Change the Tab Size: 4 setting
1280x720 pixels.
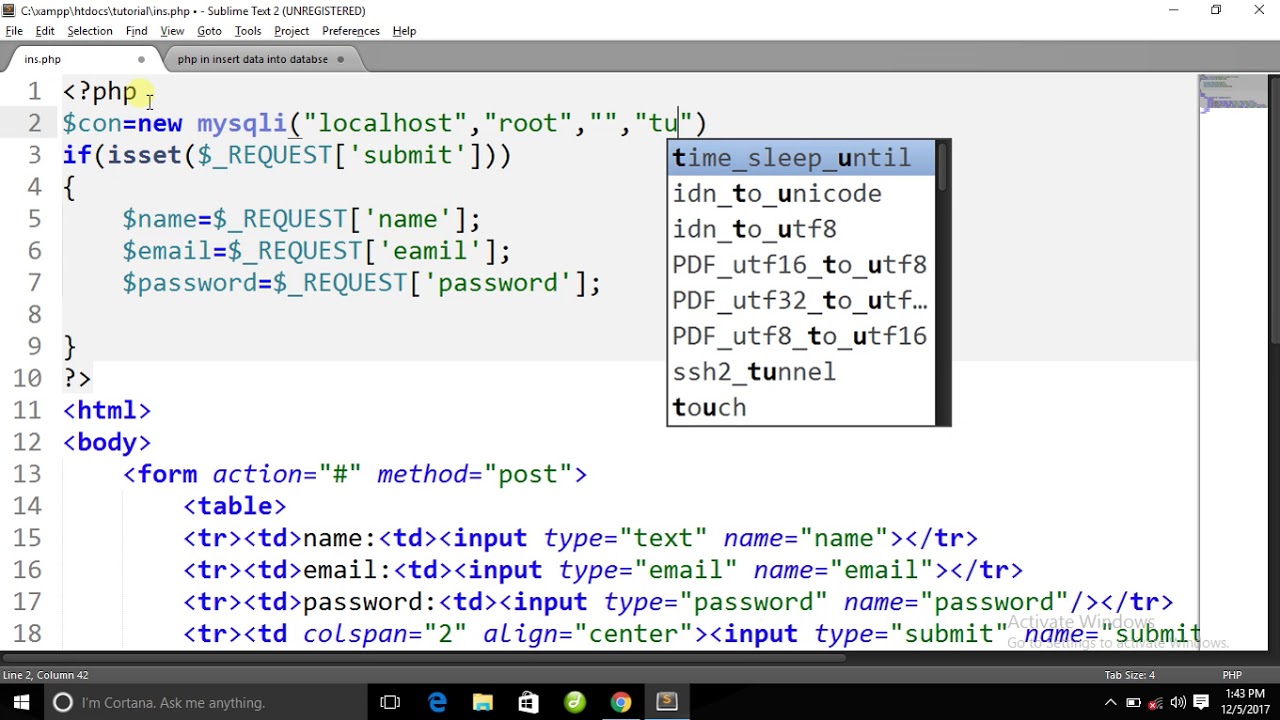(x=1130, y=676)
